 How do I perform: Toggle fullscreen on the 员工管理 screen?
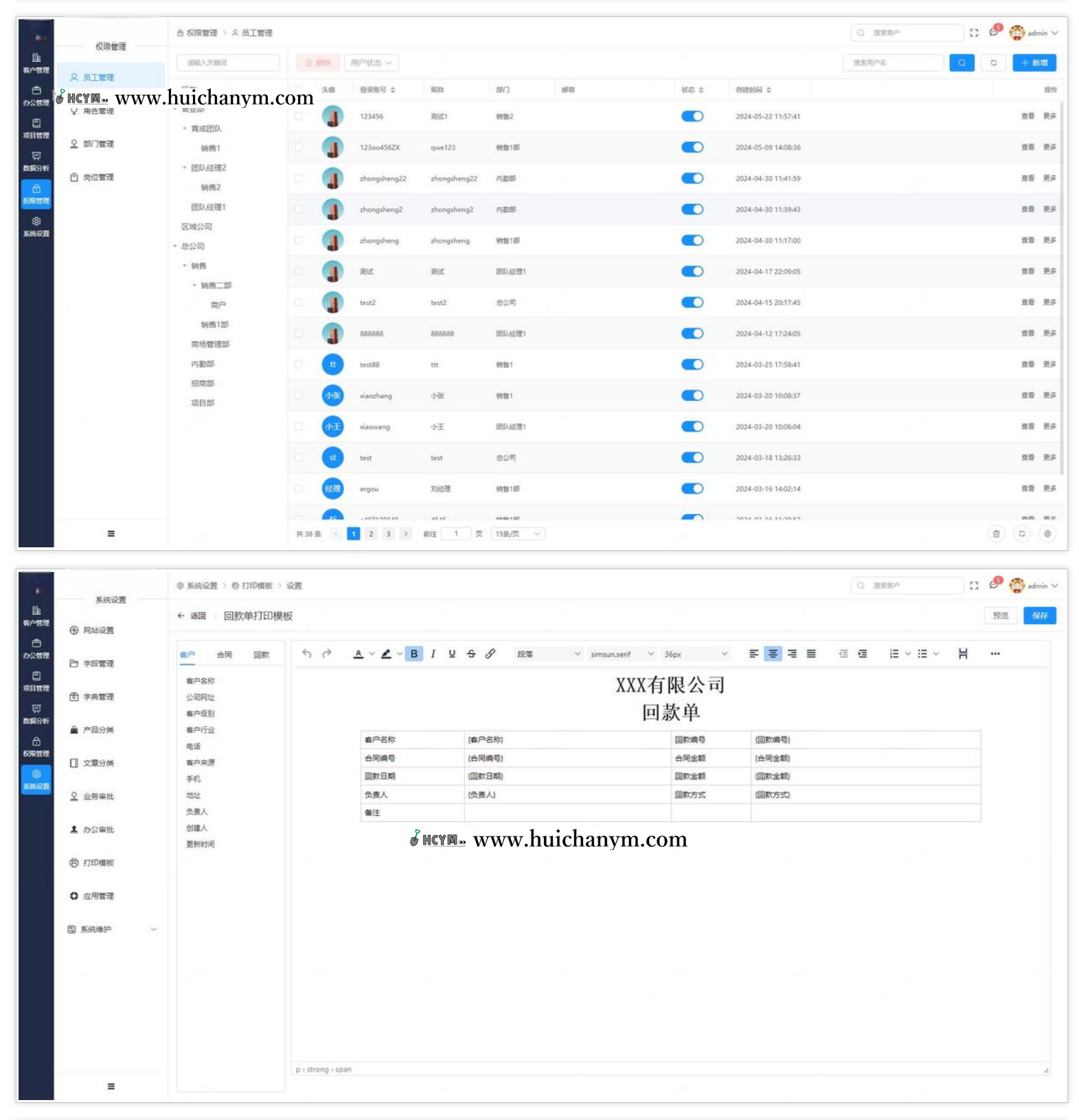[974, 32]
